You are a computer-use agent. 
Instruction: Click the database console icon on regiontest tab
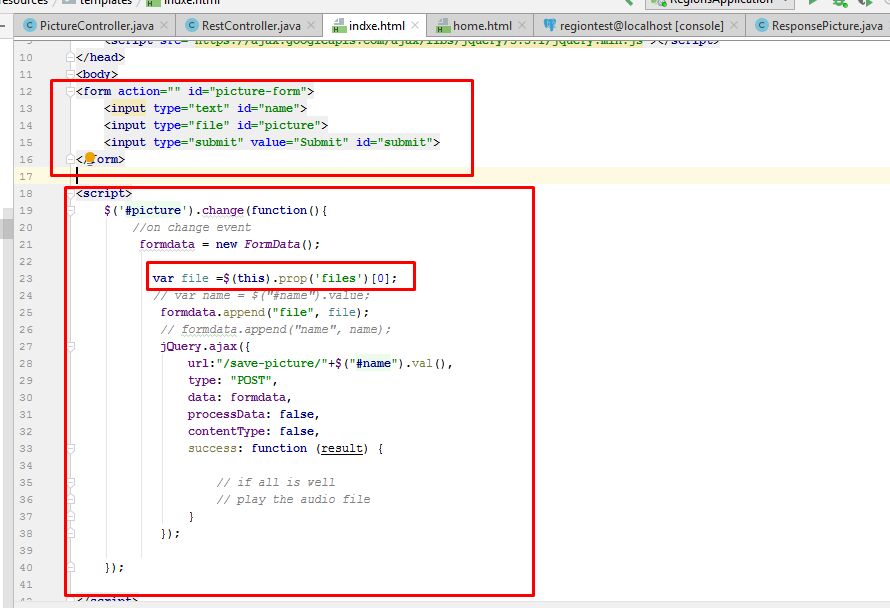[x=549, y=26]
